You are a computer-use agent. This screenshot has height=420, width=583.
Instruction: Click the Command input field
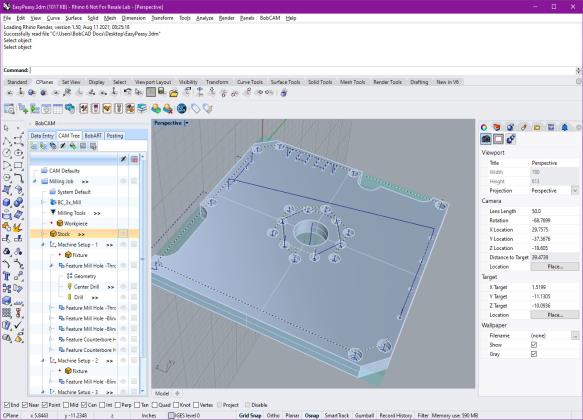pos(303,70)
